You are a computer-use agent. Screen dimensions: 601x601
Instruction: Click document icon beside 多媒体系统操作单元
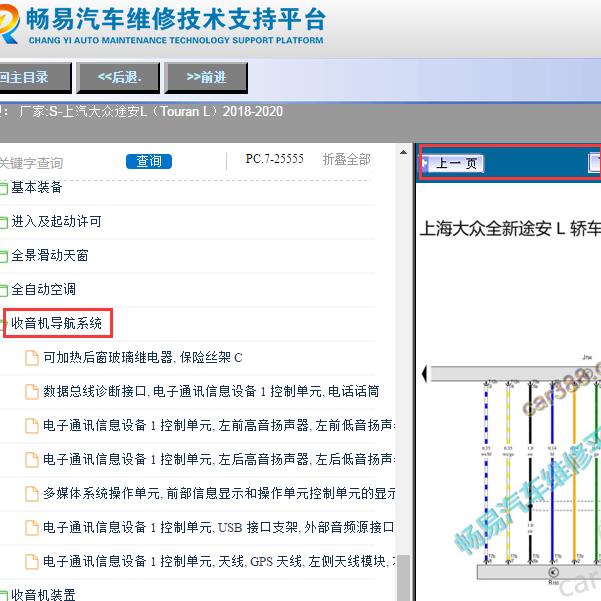pos(32,494)
